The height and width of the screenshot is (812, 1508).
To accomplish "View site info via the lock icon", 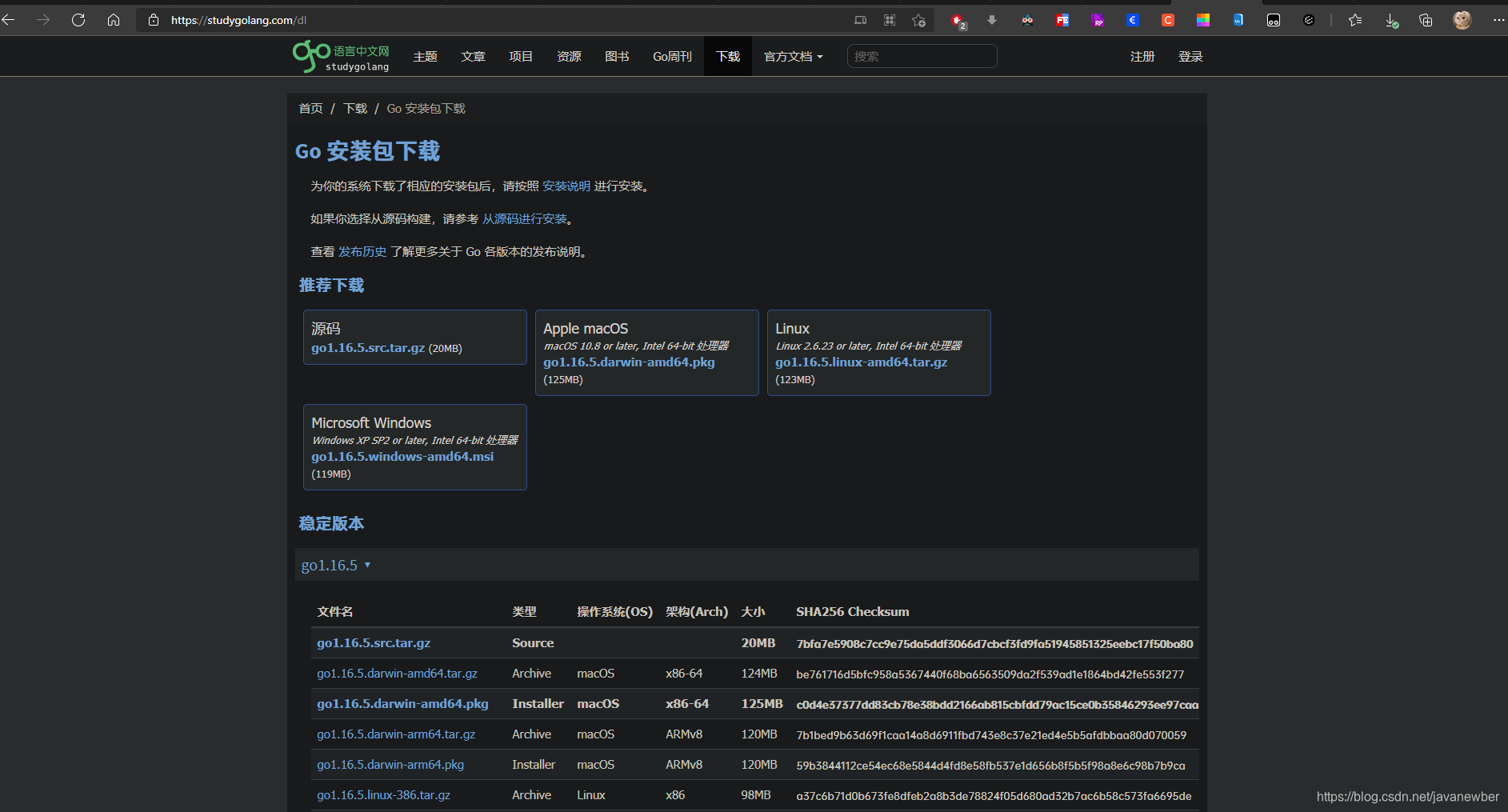I will pos(154,20).
